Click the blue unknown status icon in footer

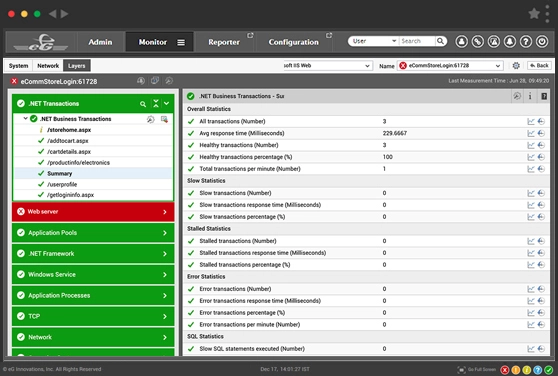click(538, 370)
